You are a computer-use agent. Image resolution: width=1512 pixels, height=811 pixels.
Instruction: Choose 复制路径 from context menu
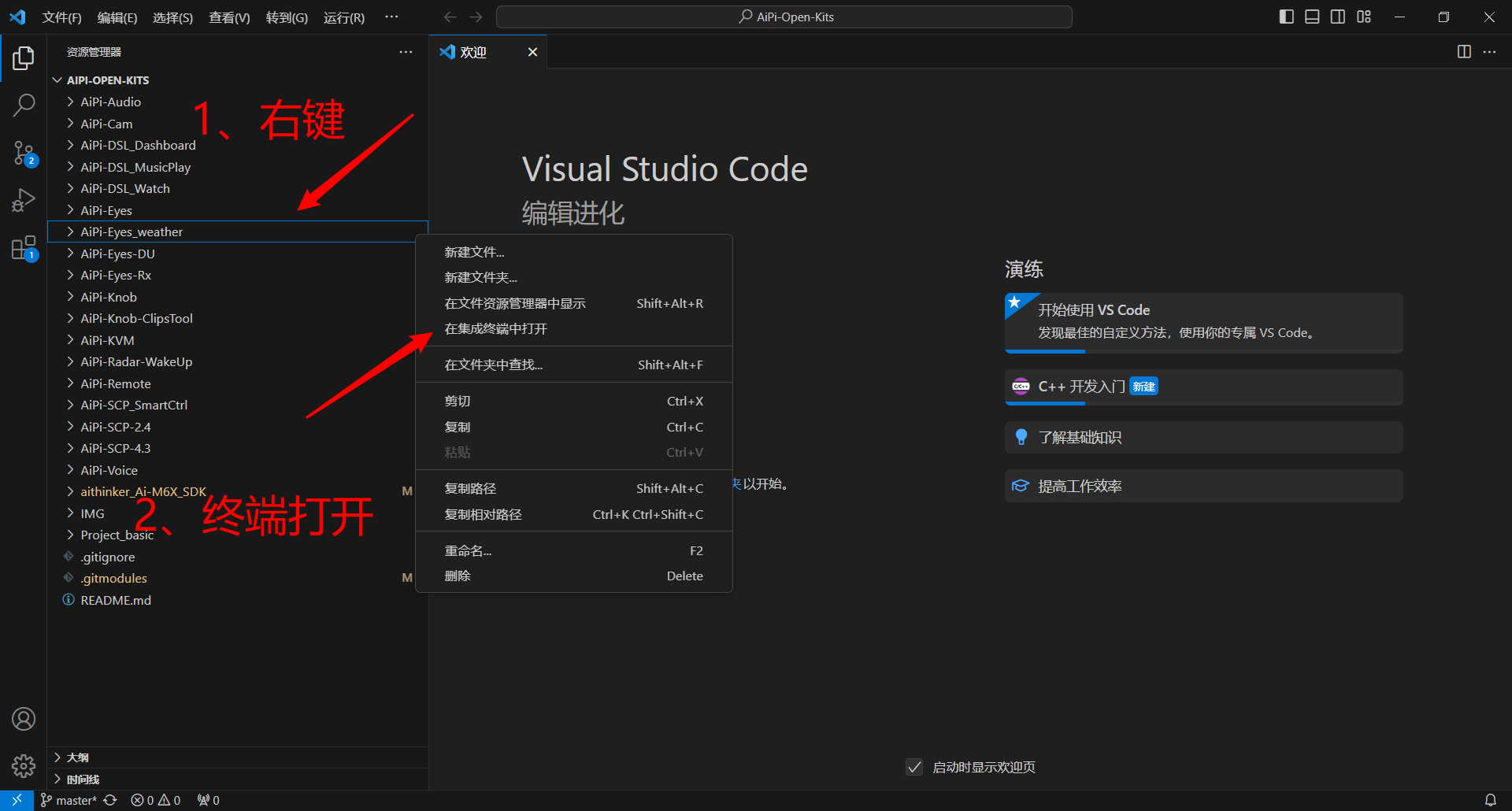(x=574, y=488)
